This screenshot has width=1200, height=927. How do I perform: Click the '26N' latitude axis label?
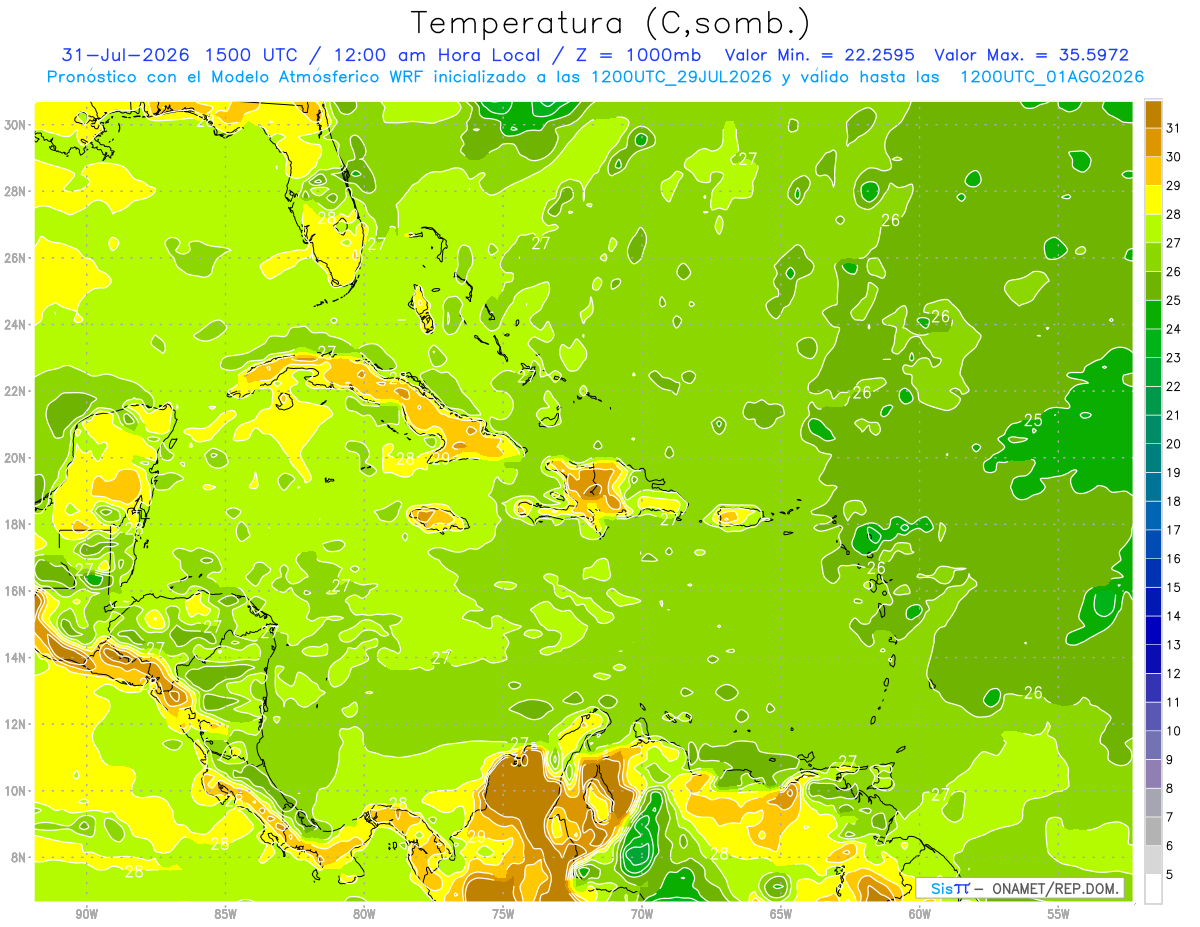click(x=17, y=257)
